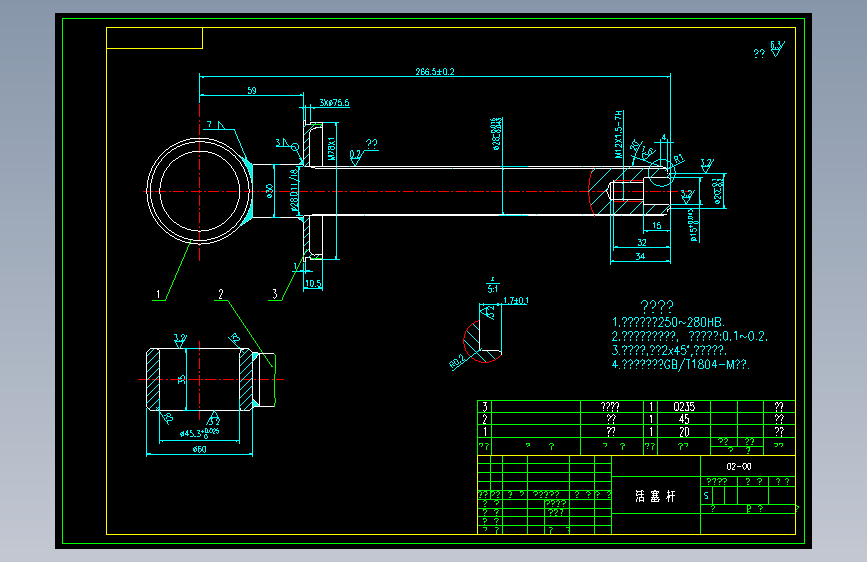Click the 4 dimension above rod end
Viewport: 867px width, 562px height.
point(664,138)
